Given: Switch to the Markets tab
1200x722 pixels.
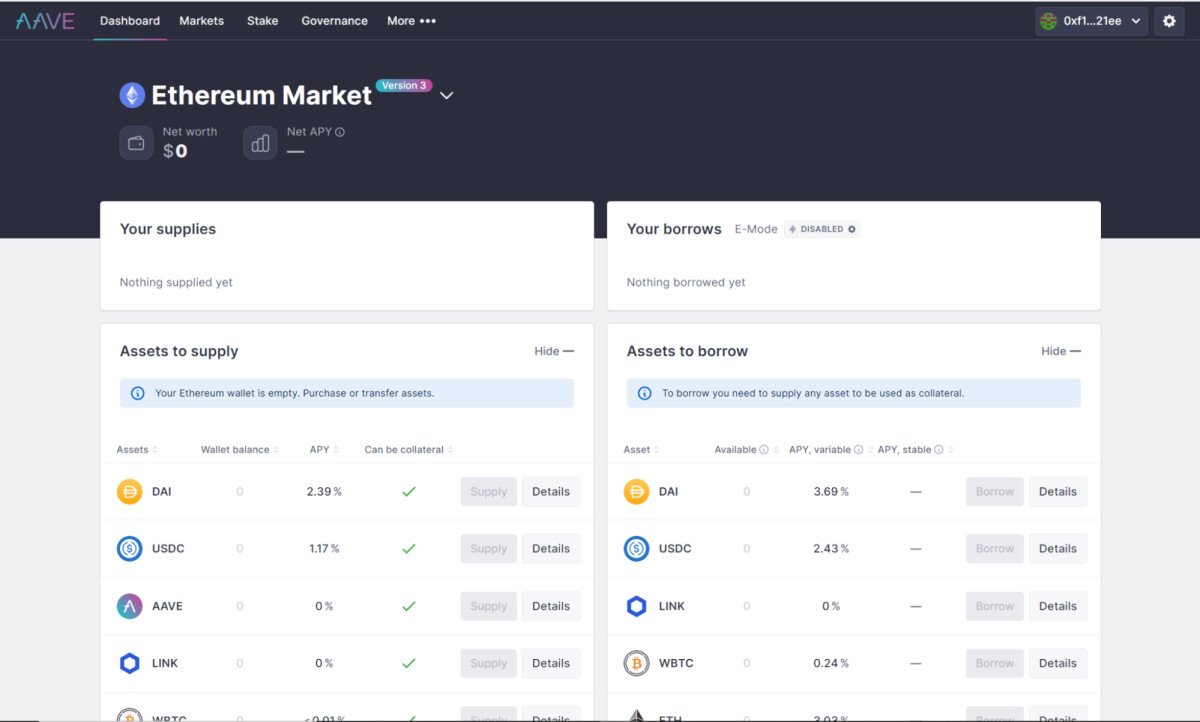Looking at the screenshot, I should [x=201, y=20].
